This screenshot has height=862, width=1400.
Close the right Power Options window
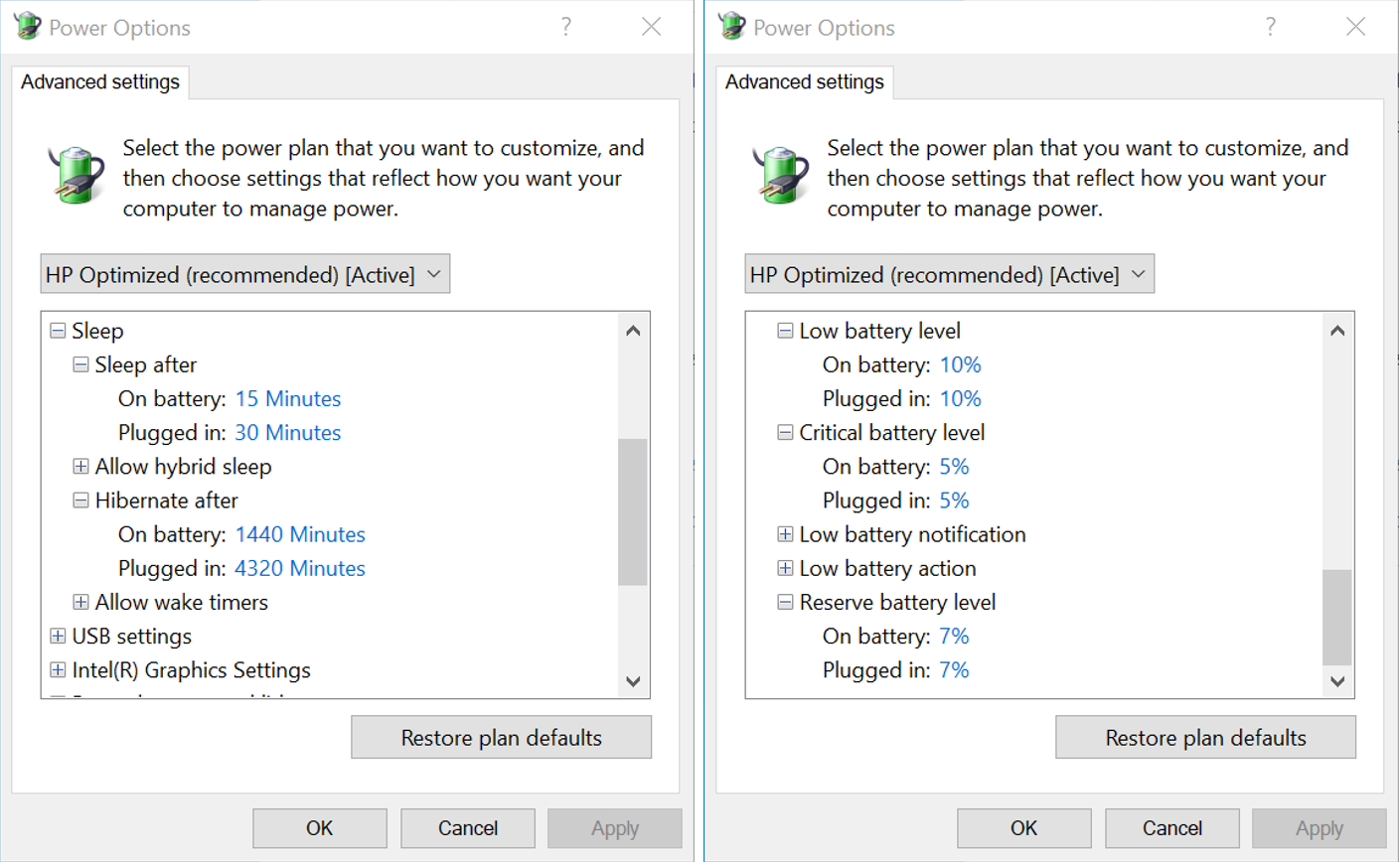pyautogui.click(x=1356, y=27)
